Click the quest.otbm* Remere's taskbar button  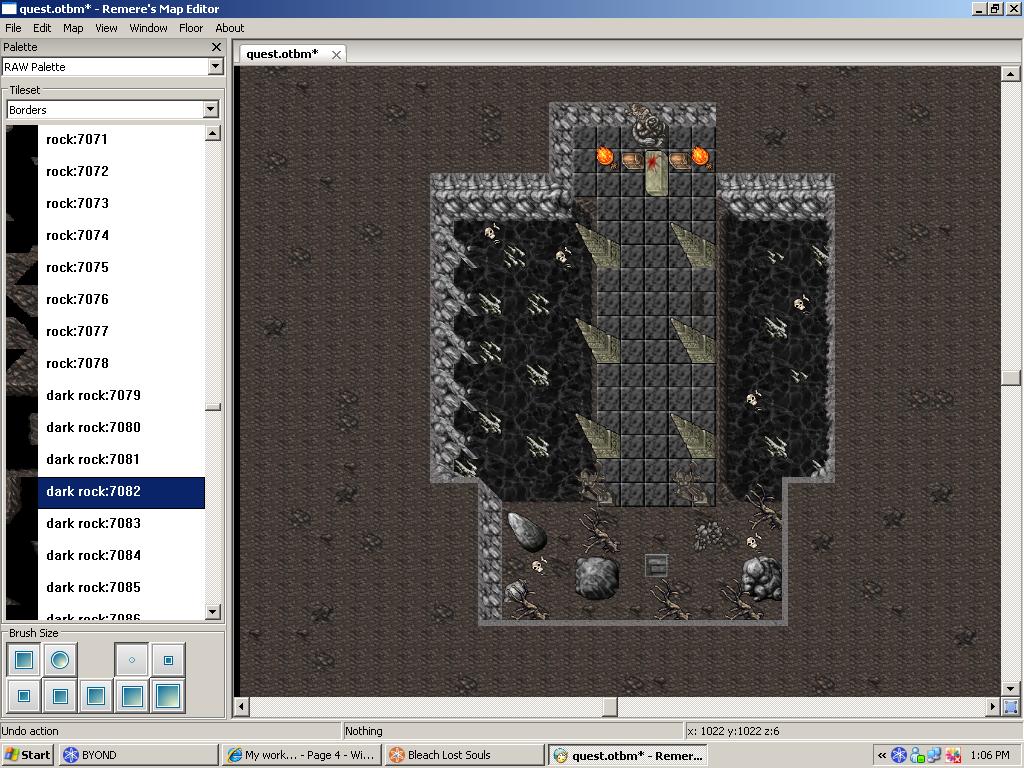click(x=628, y=756)
